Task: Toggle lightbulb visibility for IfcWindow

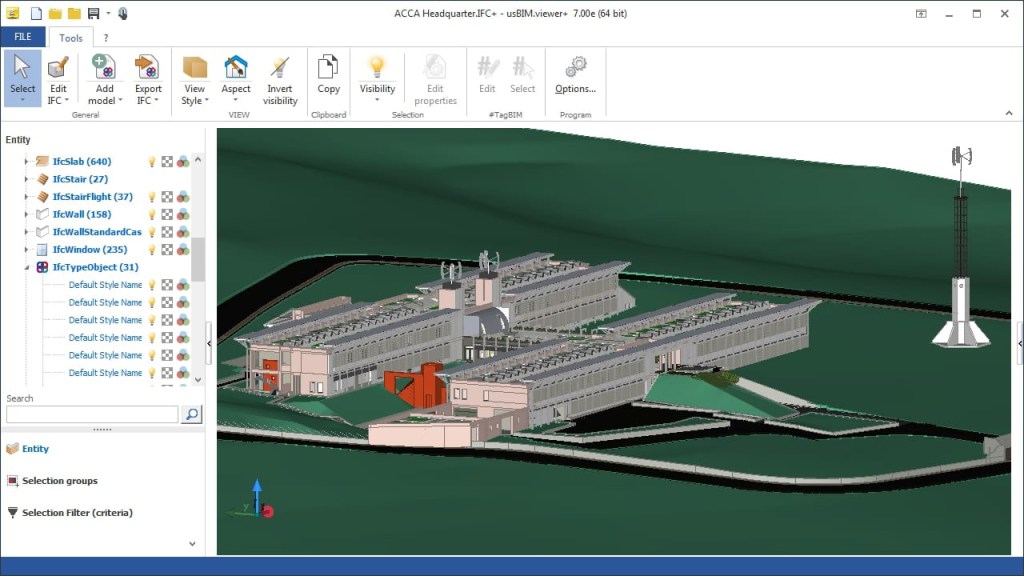Action: click(x=153, y=250)
